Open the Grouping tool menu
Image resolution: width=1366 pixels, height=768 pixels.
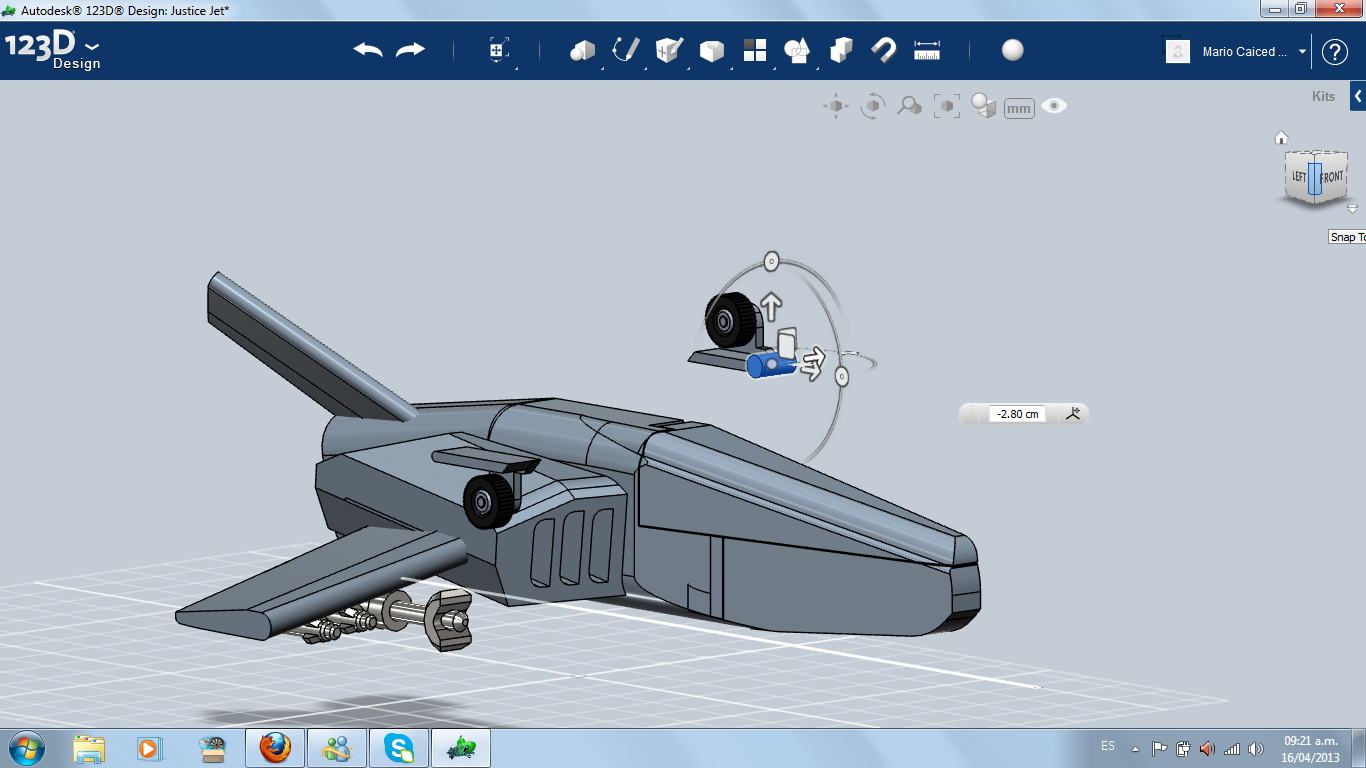click(797, 50)
